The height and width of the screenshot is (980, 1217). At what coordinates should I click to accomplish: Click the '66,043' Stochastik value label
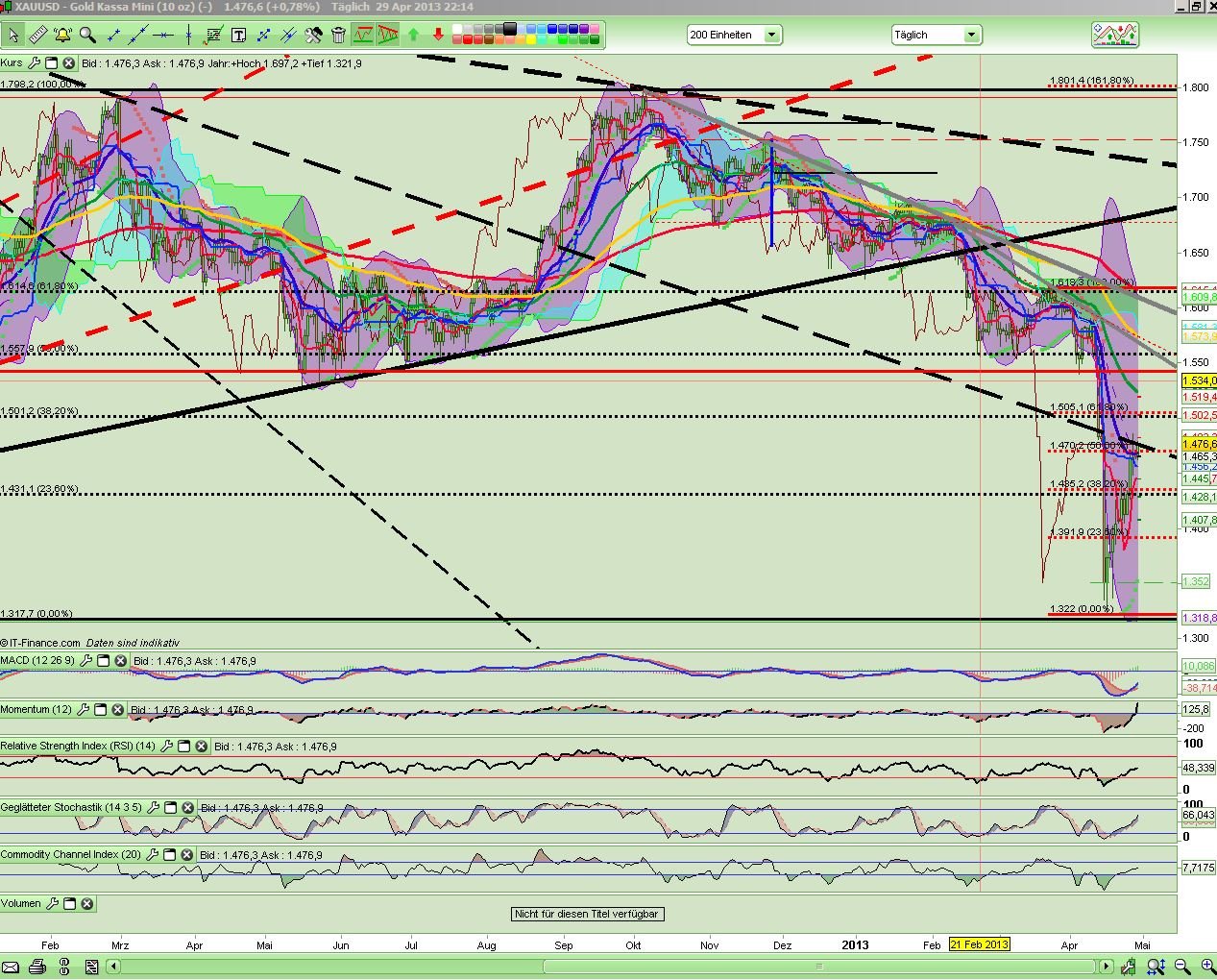coord(1199,815)
